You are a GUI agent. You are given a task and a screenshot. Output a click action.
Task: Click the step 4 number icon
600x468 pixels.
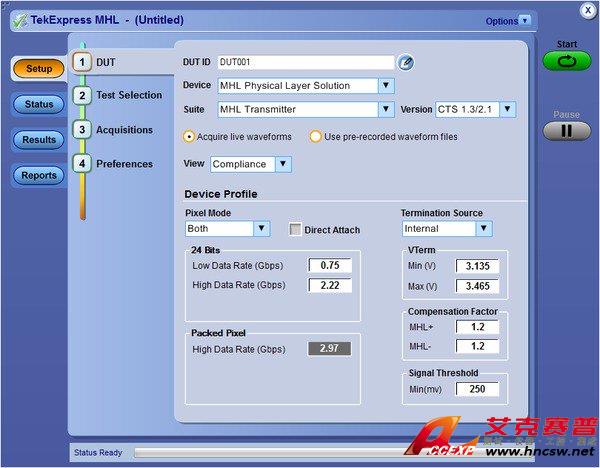[x=81, y=164]
